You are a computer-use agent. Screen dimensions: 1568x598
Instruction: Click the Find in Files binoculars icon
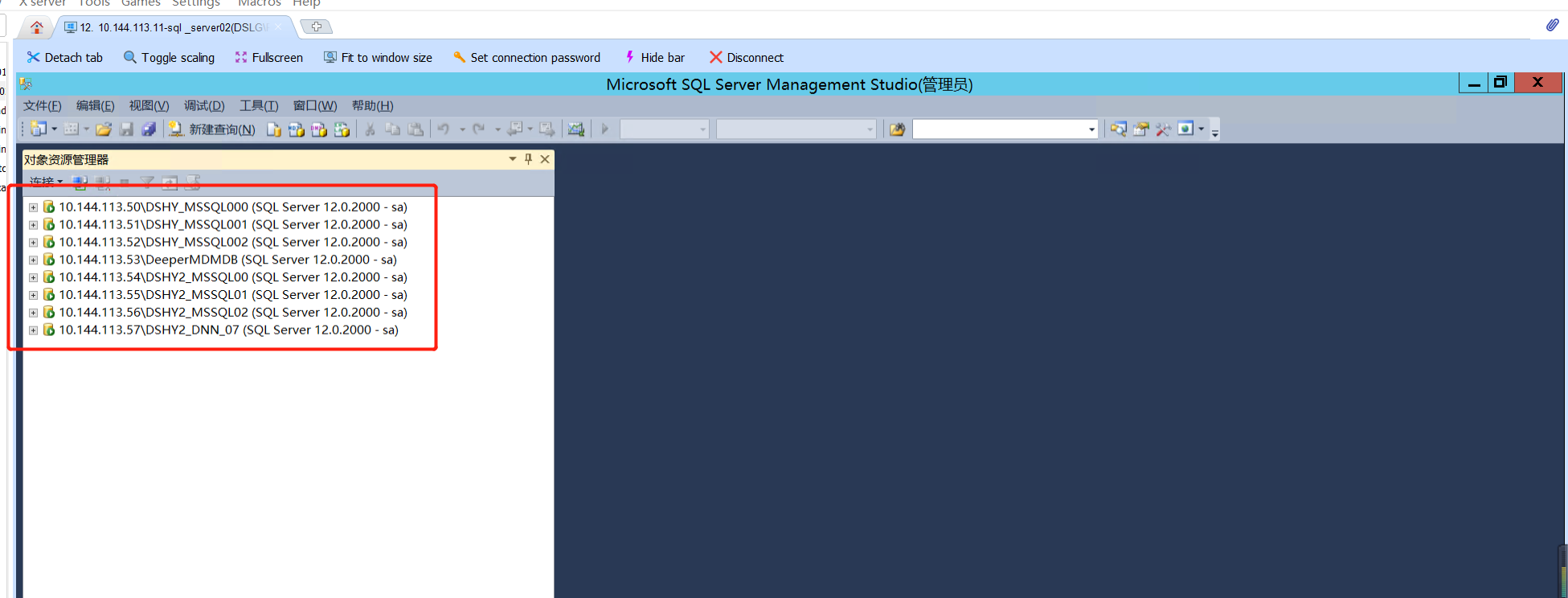click(897, 129)
